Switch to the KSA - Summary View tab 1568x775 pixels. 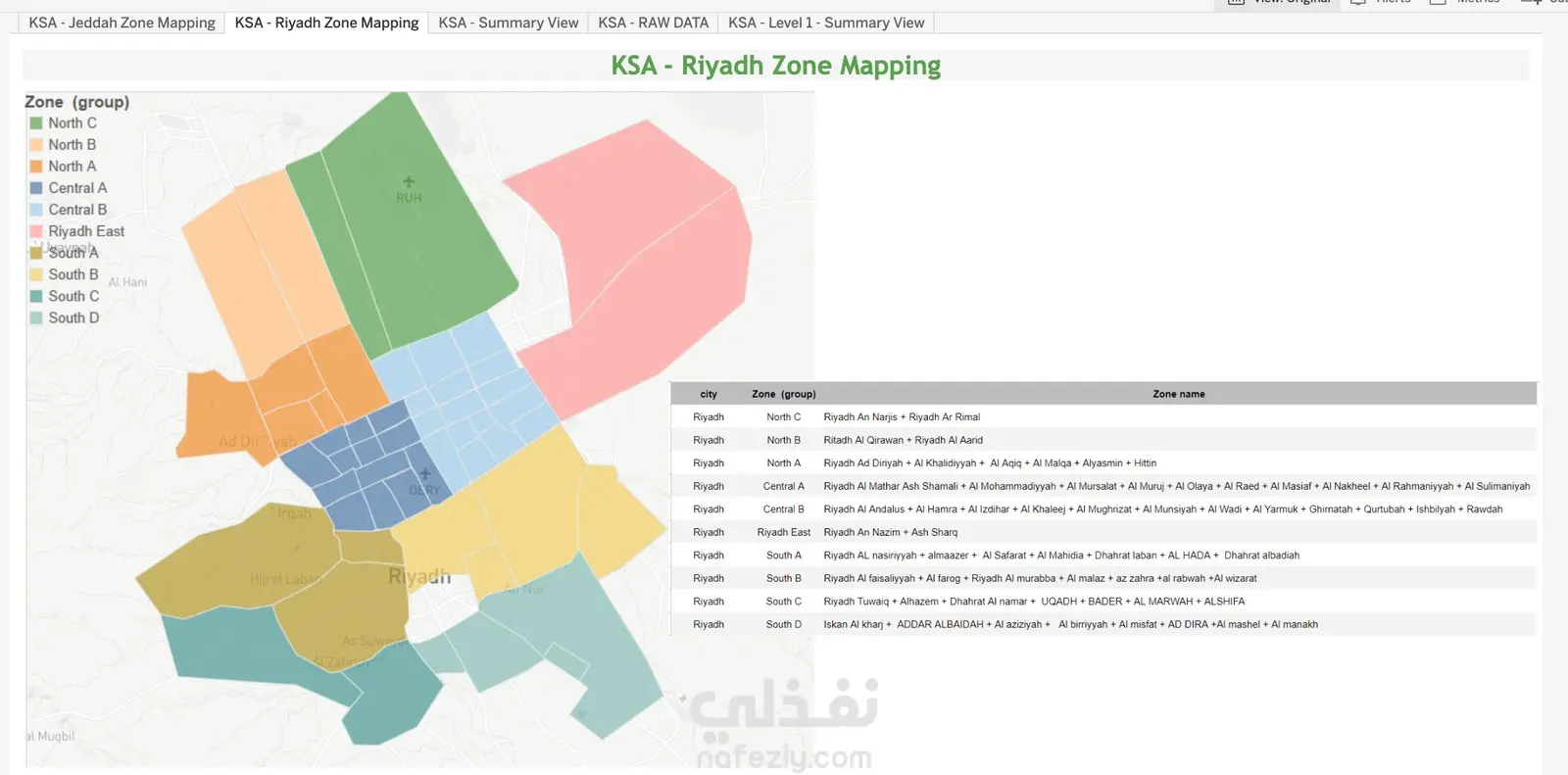tap(509, 23)
